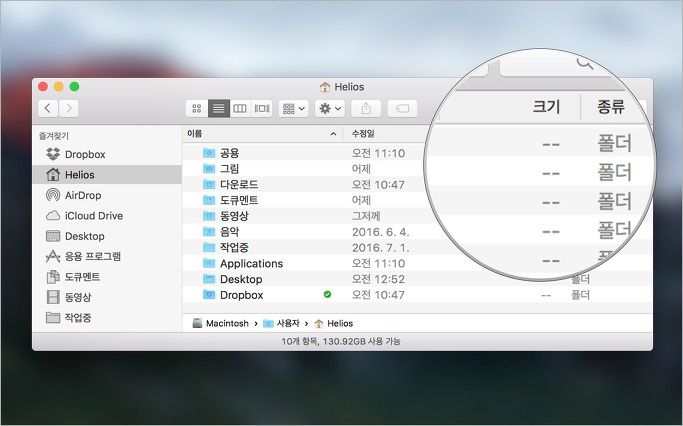This screenshot has height=426, width=683.
Task: Select the 동영상 folder in the list
Action: click(417, 216)
